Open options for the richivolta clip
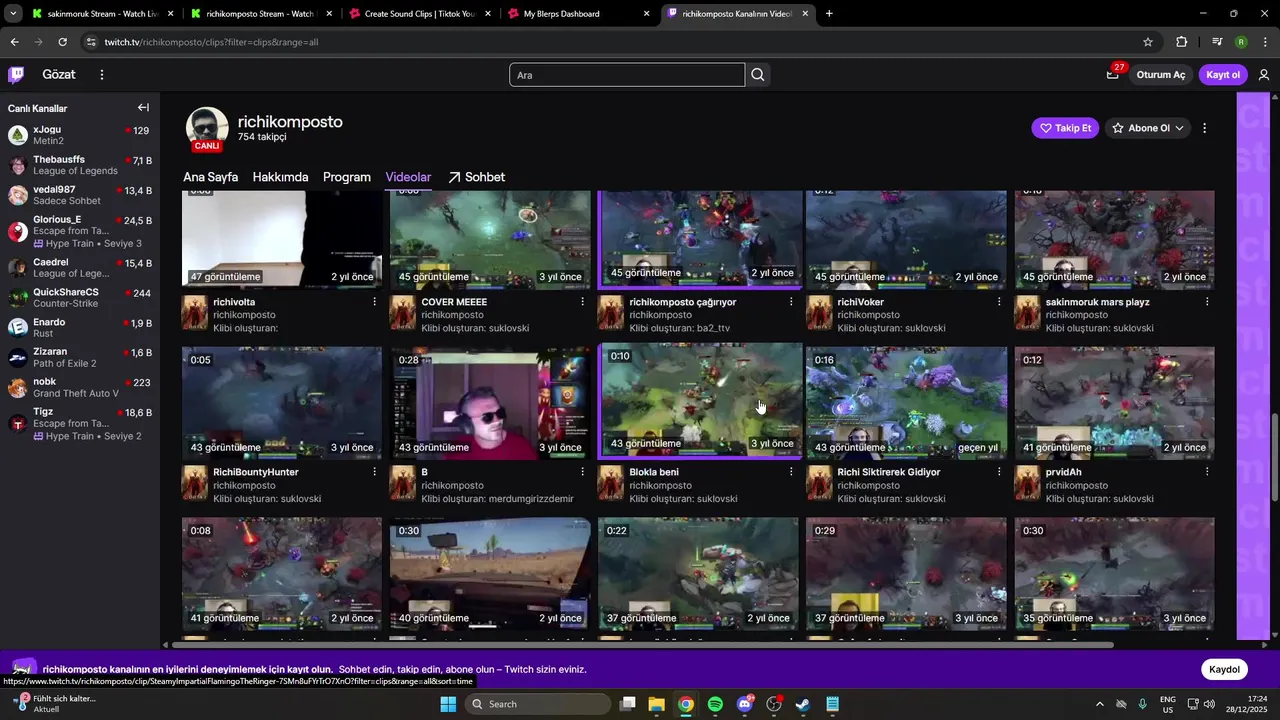Viewport: 1280px width, 720px height. pyautogui.click(x=375, y=302)
